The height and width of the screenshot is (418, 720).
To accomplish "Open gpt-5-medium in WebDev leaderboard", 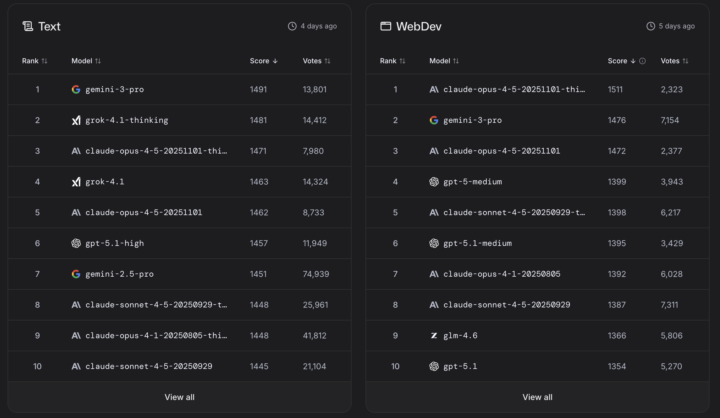I will [473, 182].
